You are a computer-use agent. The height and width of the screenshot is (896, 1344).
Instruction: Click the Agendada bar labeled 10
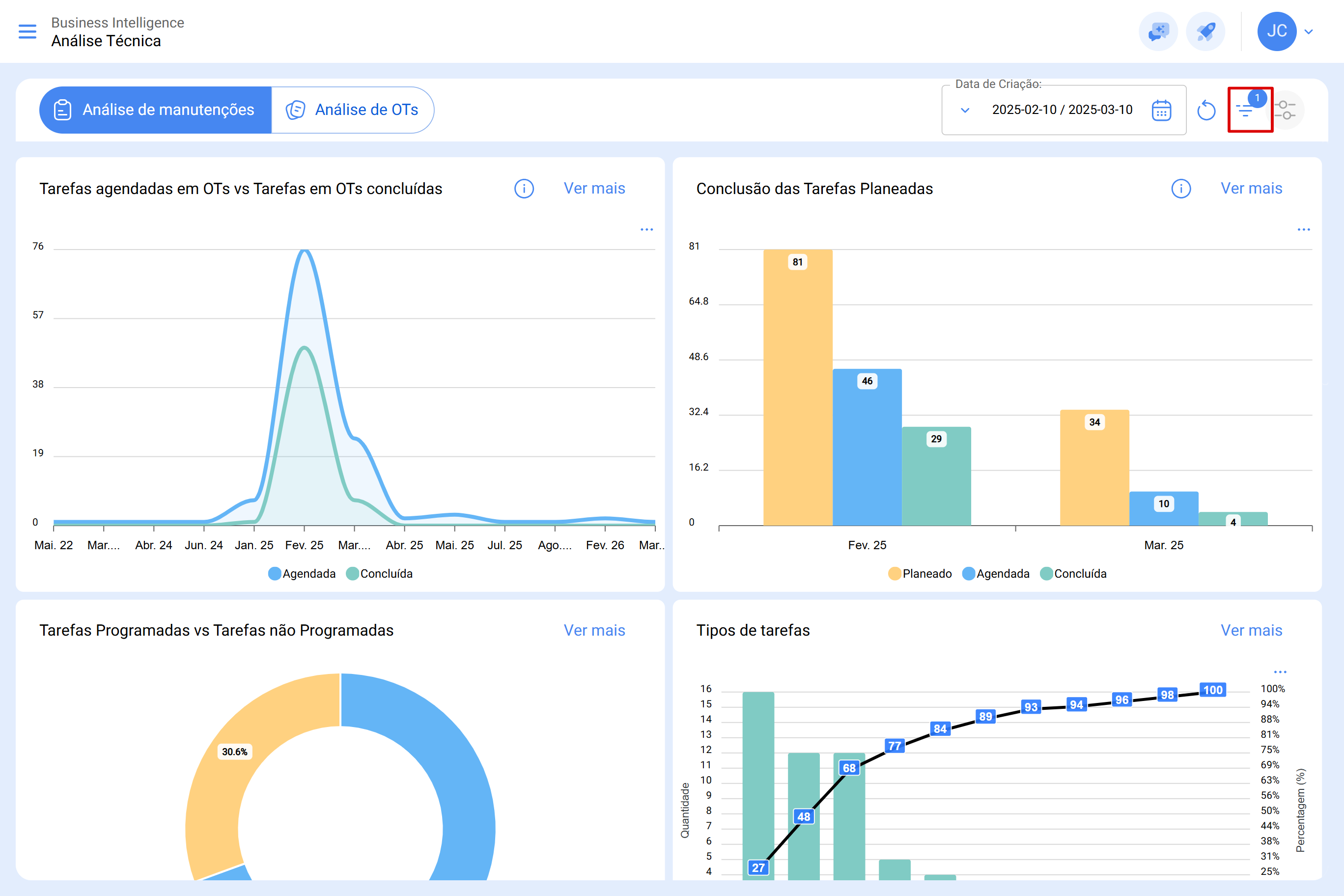1163,508
